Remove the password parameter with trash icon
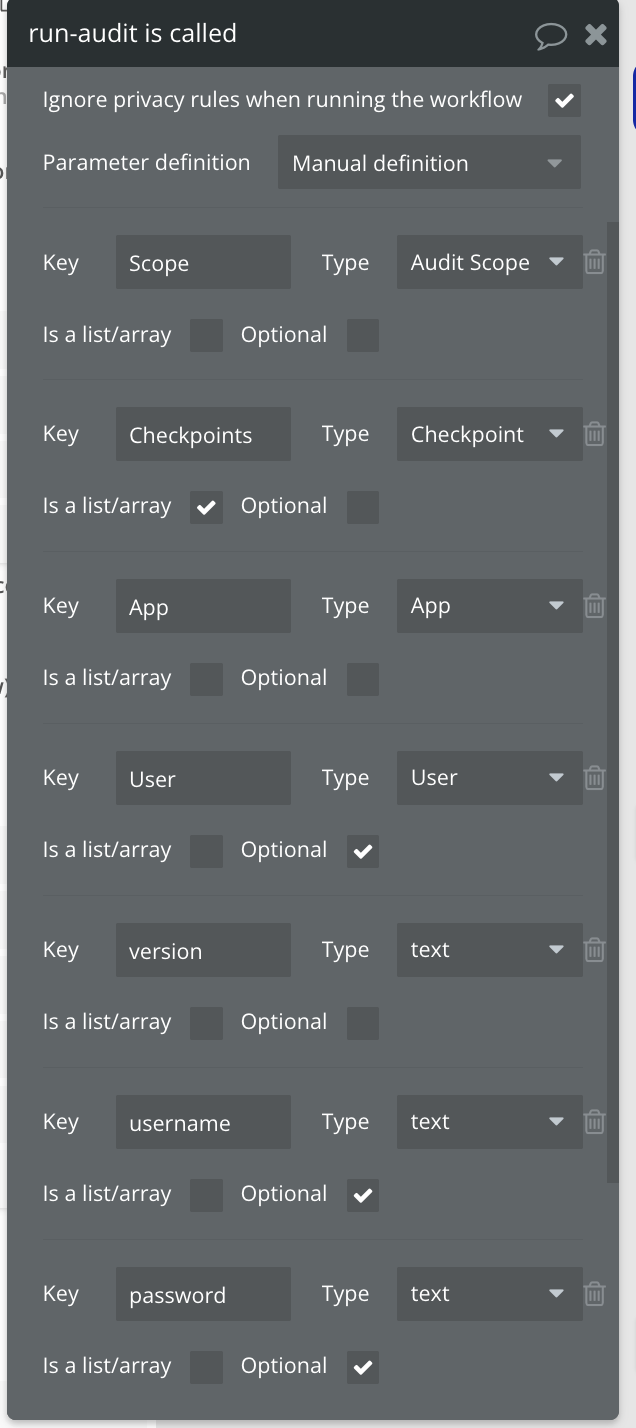 click(x=594, y=1294)
